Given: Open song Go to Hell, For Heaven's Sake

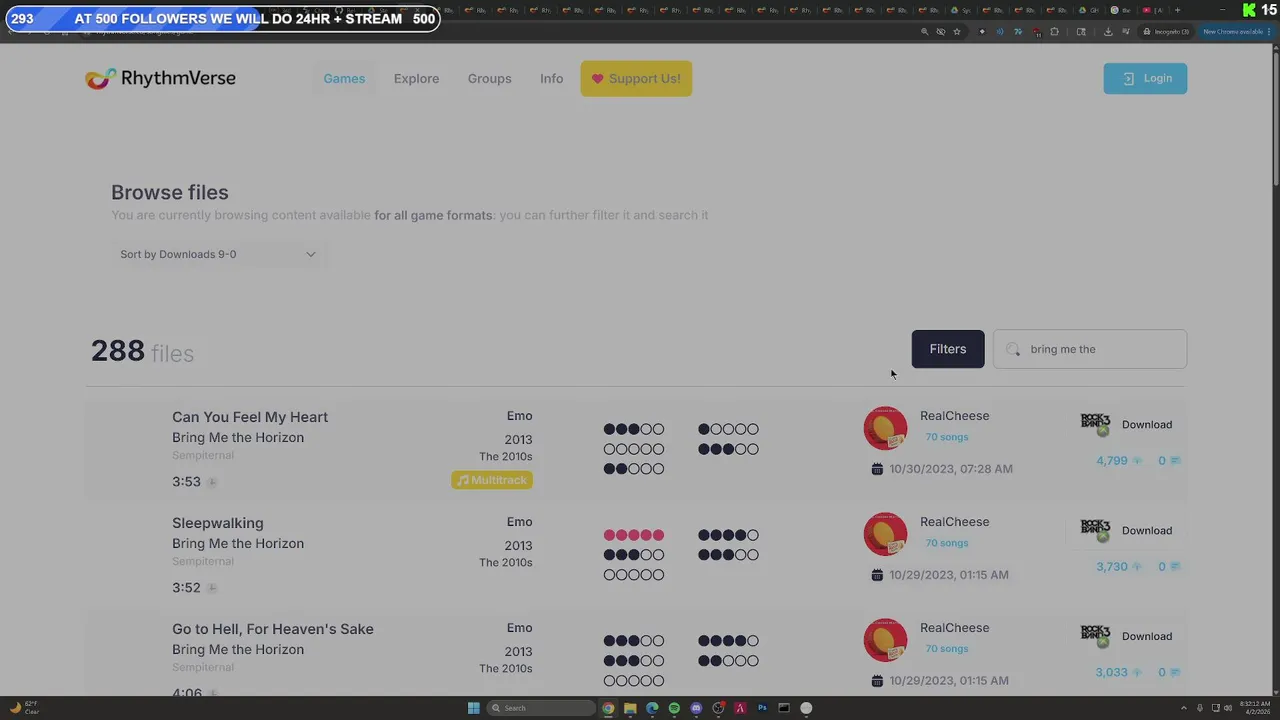Looking at the screenshot, I should [x=273, y=629].
